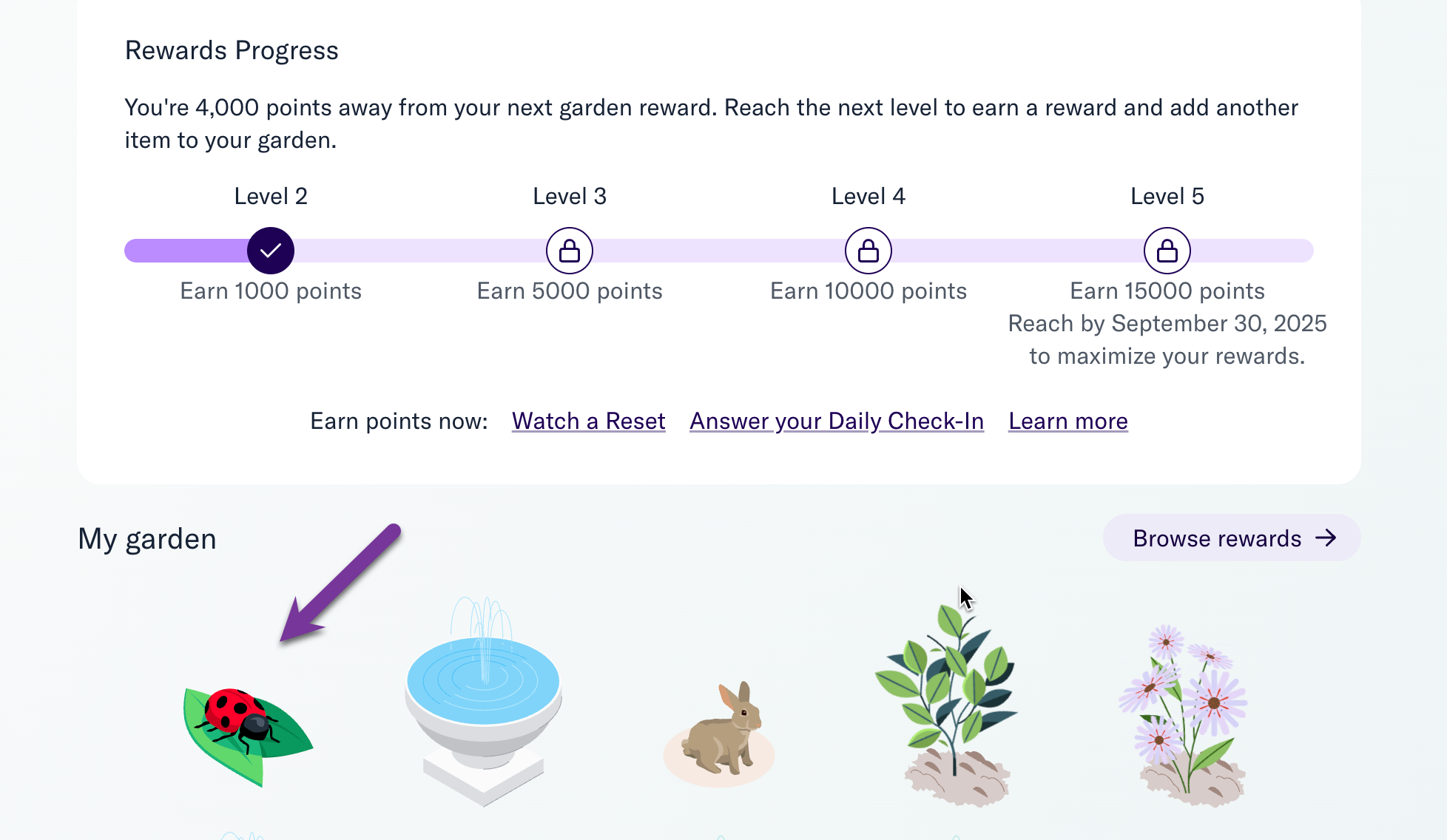
Task: Open the Watch a Reset link
Action: click(589, 421)
